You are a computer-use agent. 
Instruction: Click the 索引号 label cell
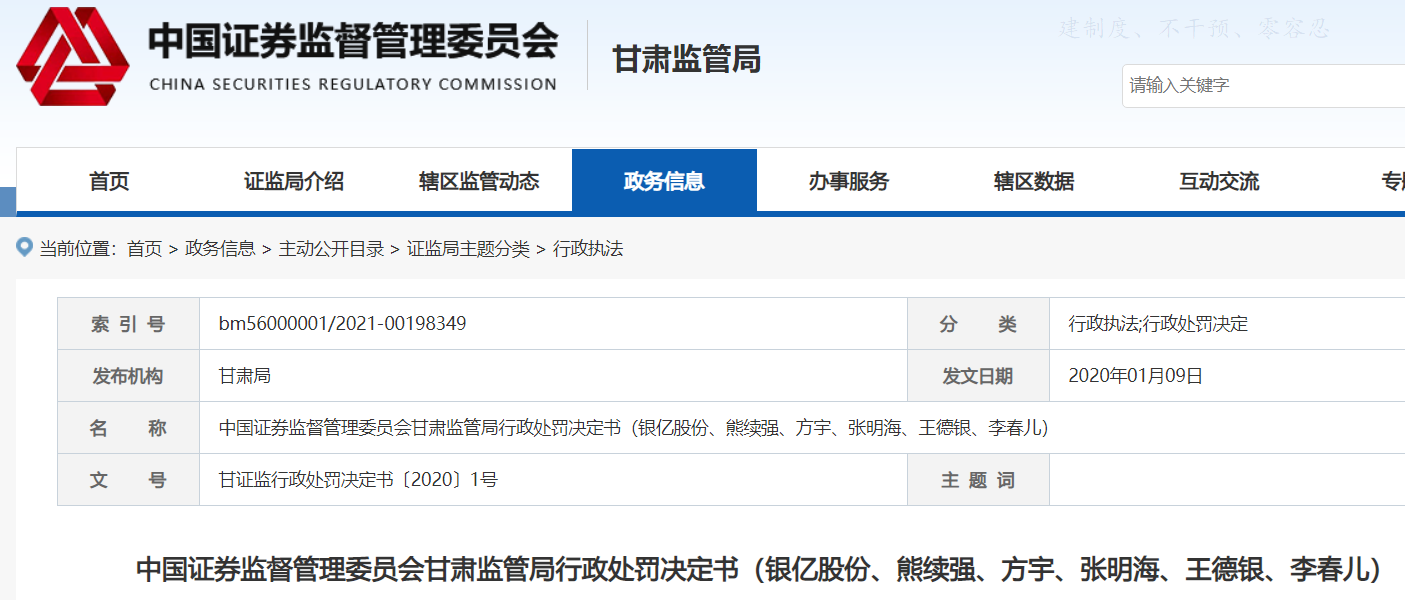[128, 324]
